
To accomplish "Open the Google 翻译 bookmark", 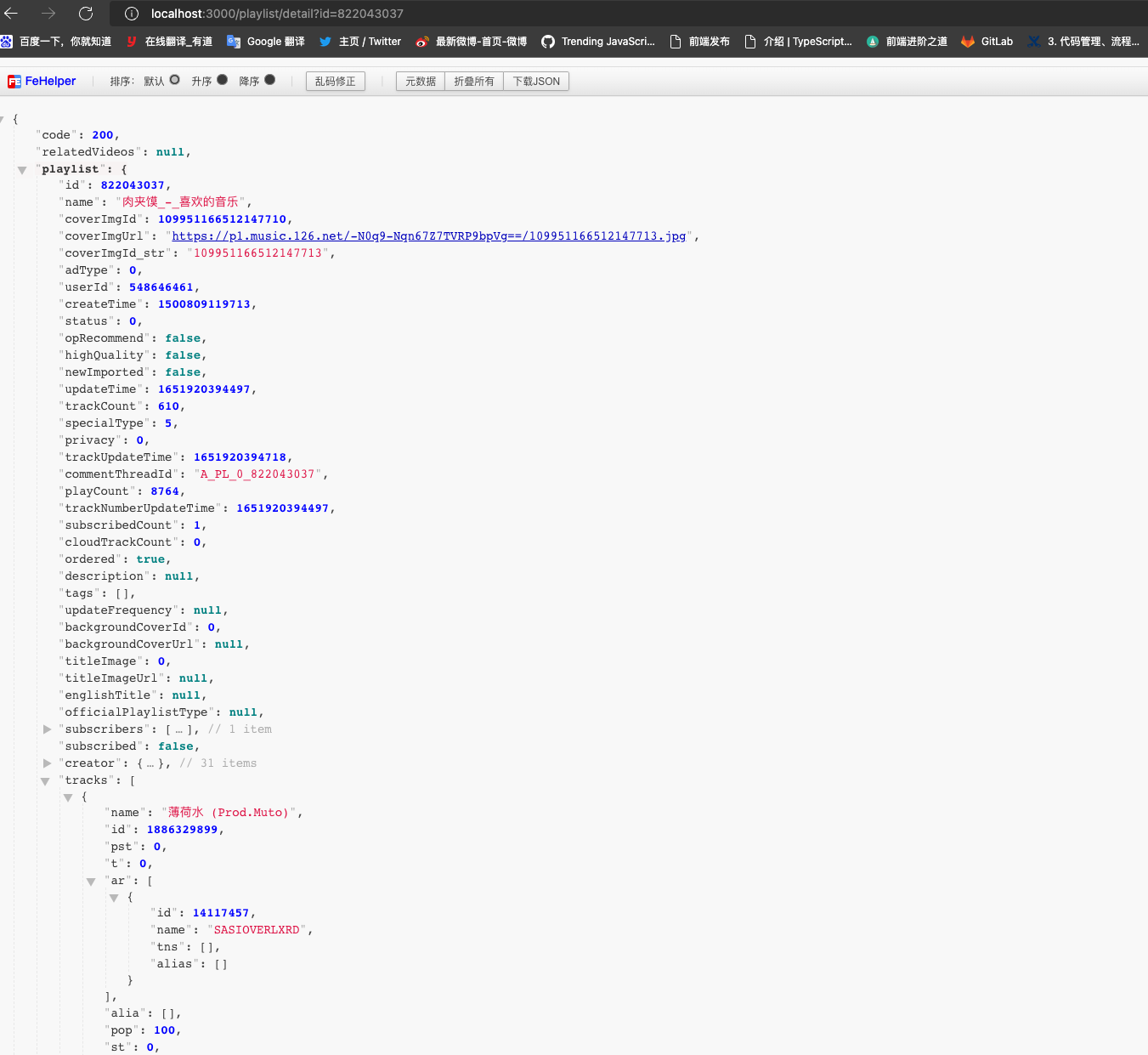I will tap(265, 41).
